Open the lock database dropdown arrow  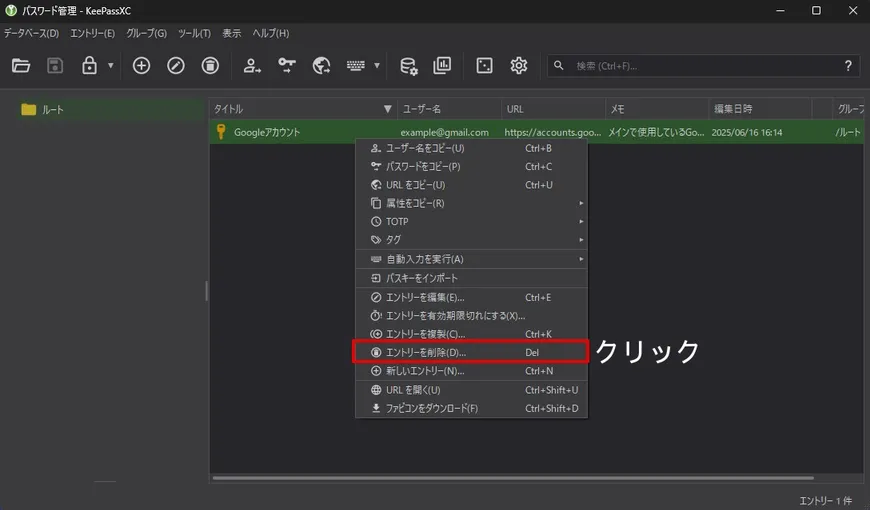110,65
